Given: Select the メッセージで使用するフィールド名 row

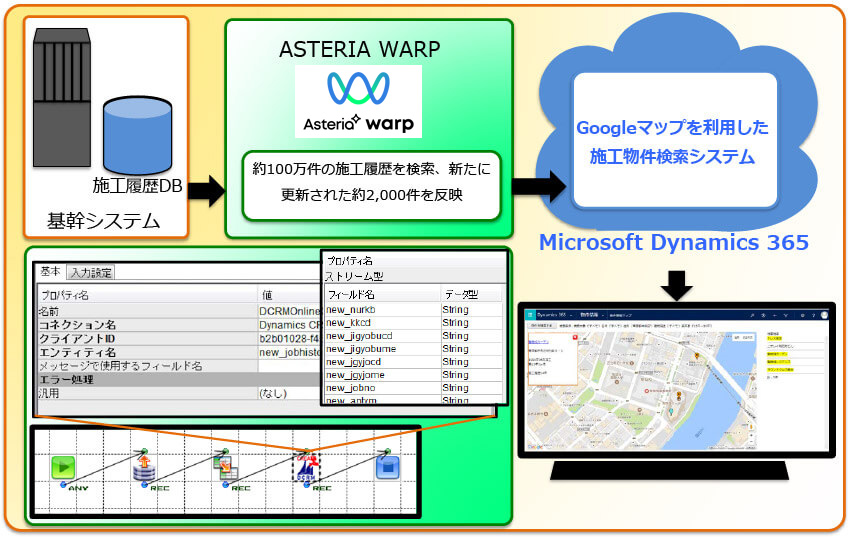Looking at the screenshot, I should (x=179, y=366).
